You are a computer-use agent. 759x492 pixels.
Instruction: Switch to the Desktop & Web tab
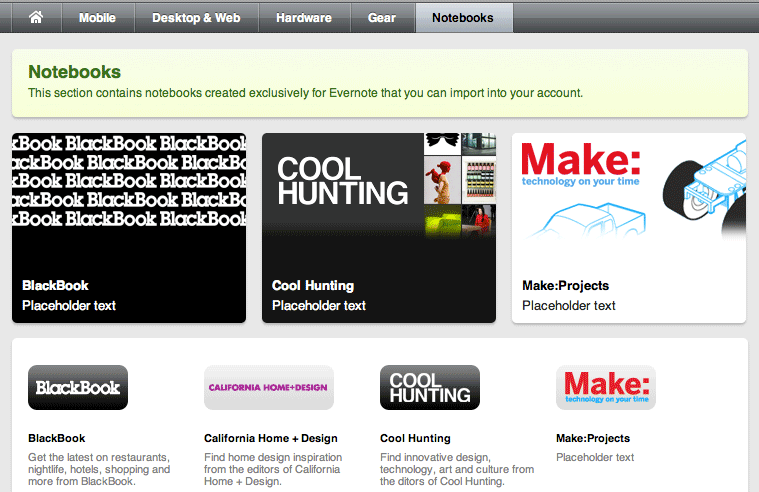point(196,18)
